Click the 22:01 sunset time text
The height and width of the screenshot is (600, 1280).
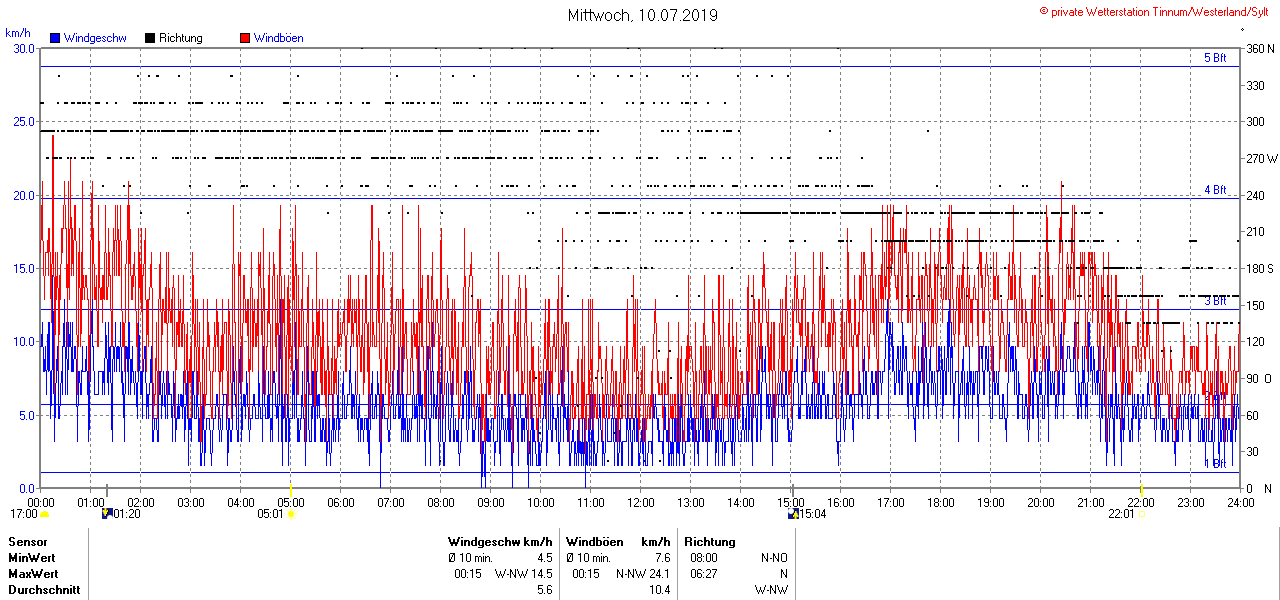[1122, 514]
